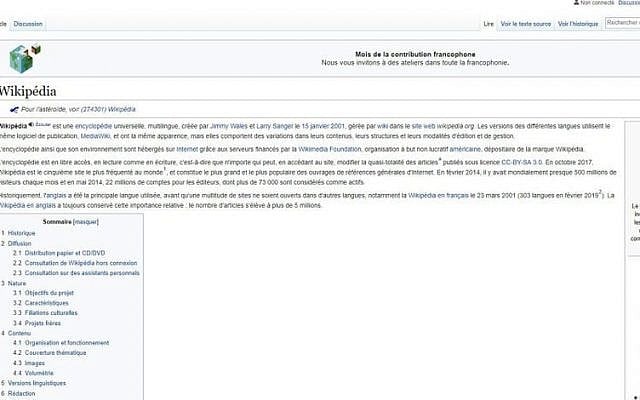Jump to section 2 Diffusion
Image resolution: width=640 pixels, height=400 pixels.
[16, 243]
